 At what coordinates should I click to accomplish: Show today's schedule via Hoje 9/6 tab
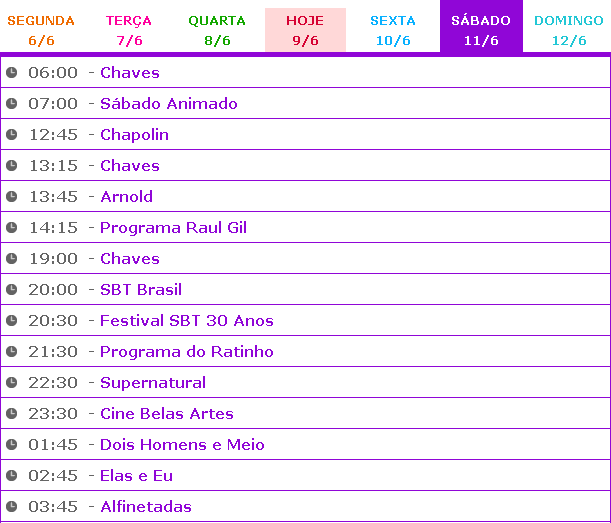tap(305, 30)
